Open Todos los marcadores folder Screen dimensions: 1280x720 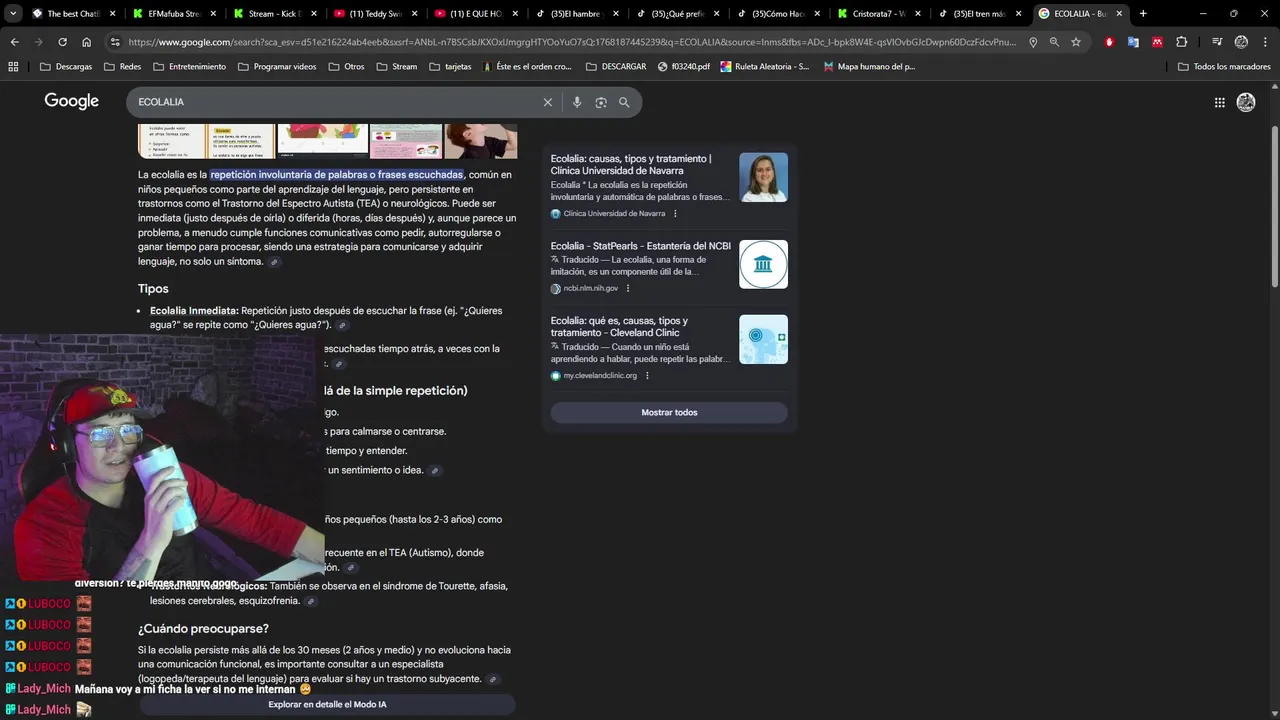[x=1224, y=66]
